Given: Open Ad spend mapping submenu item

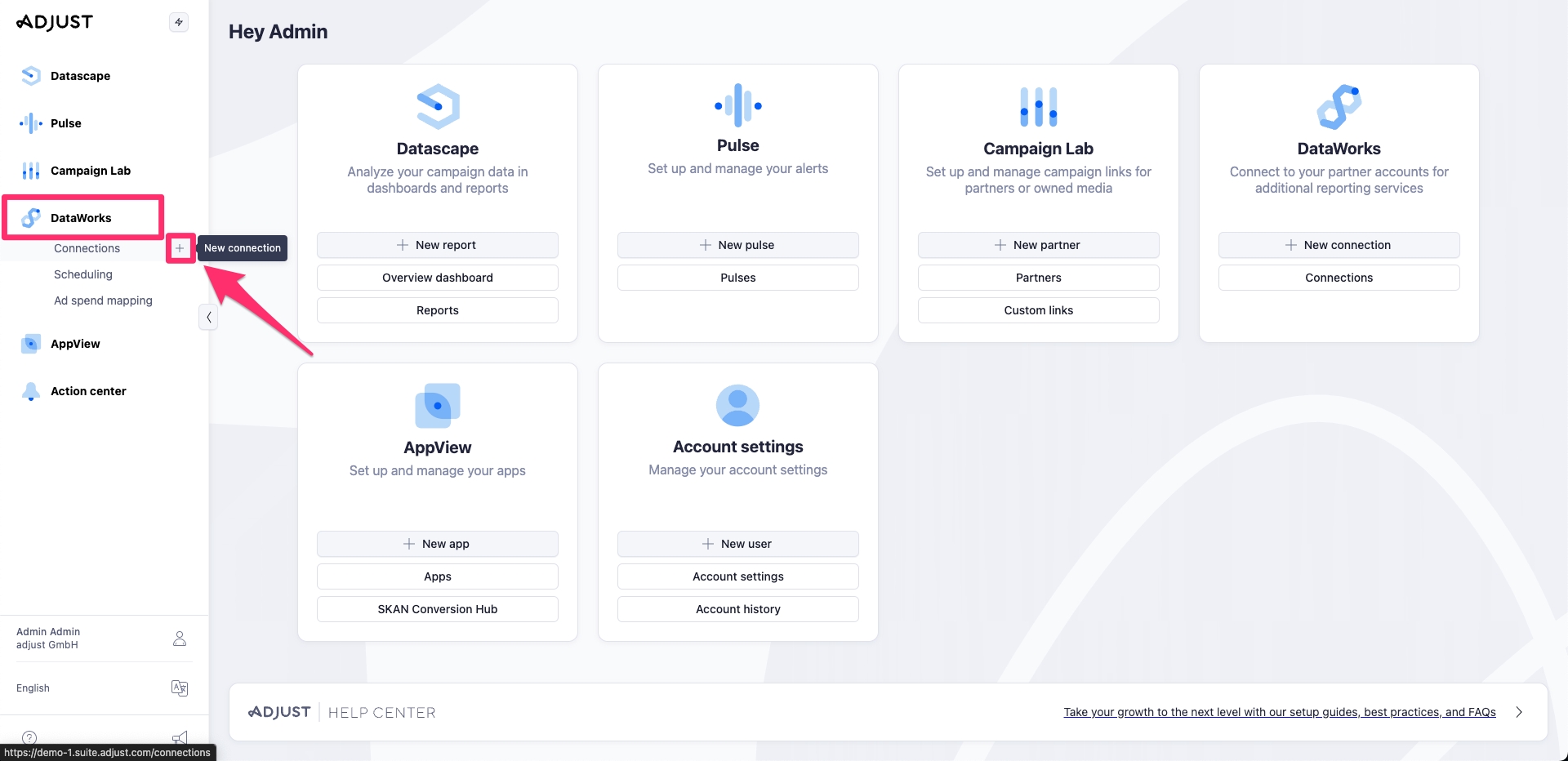Looking at the screenshot, I should (x=103, y=300).
